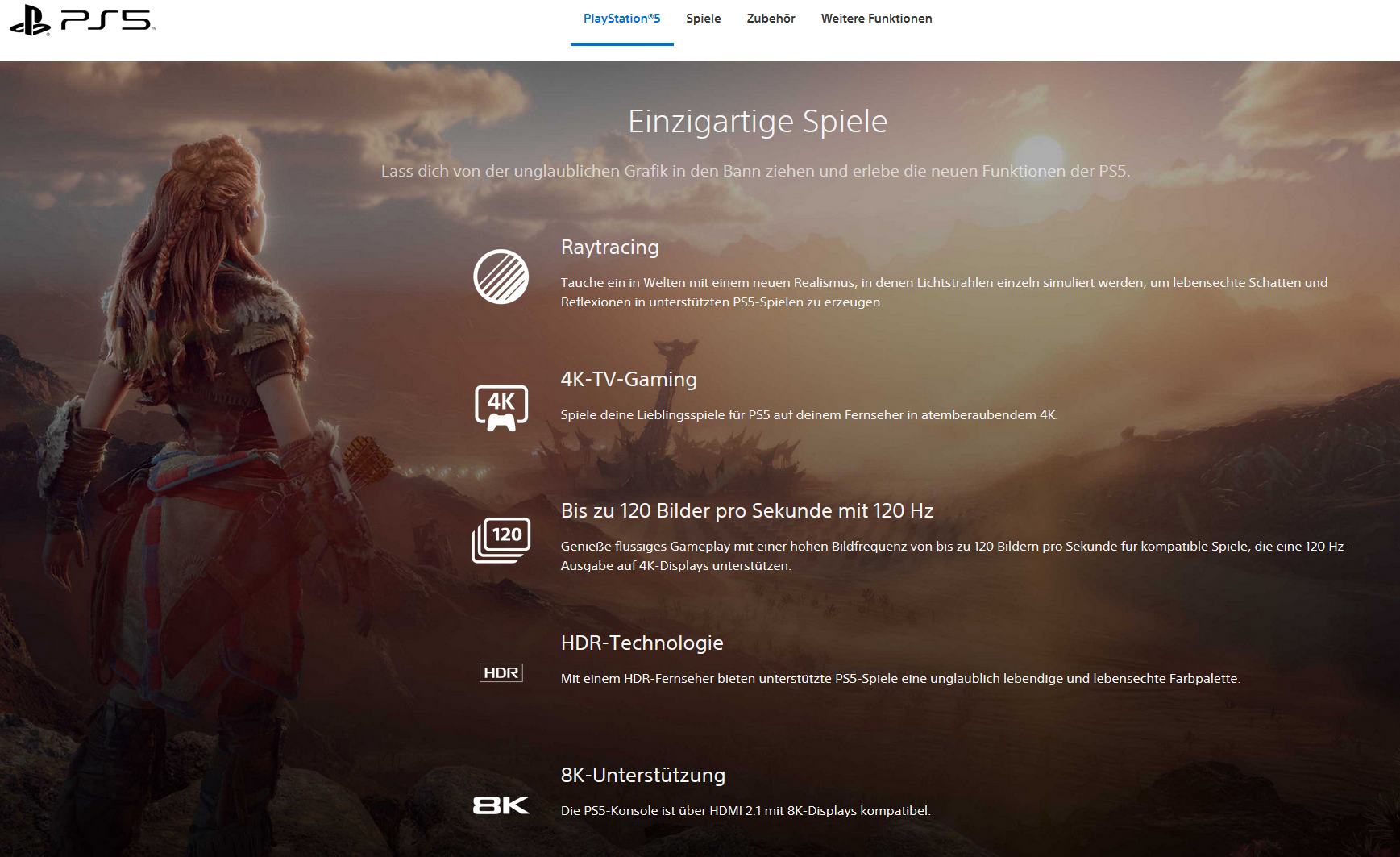Open Weitere Funktionen menu item

(876, 19)
